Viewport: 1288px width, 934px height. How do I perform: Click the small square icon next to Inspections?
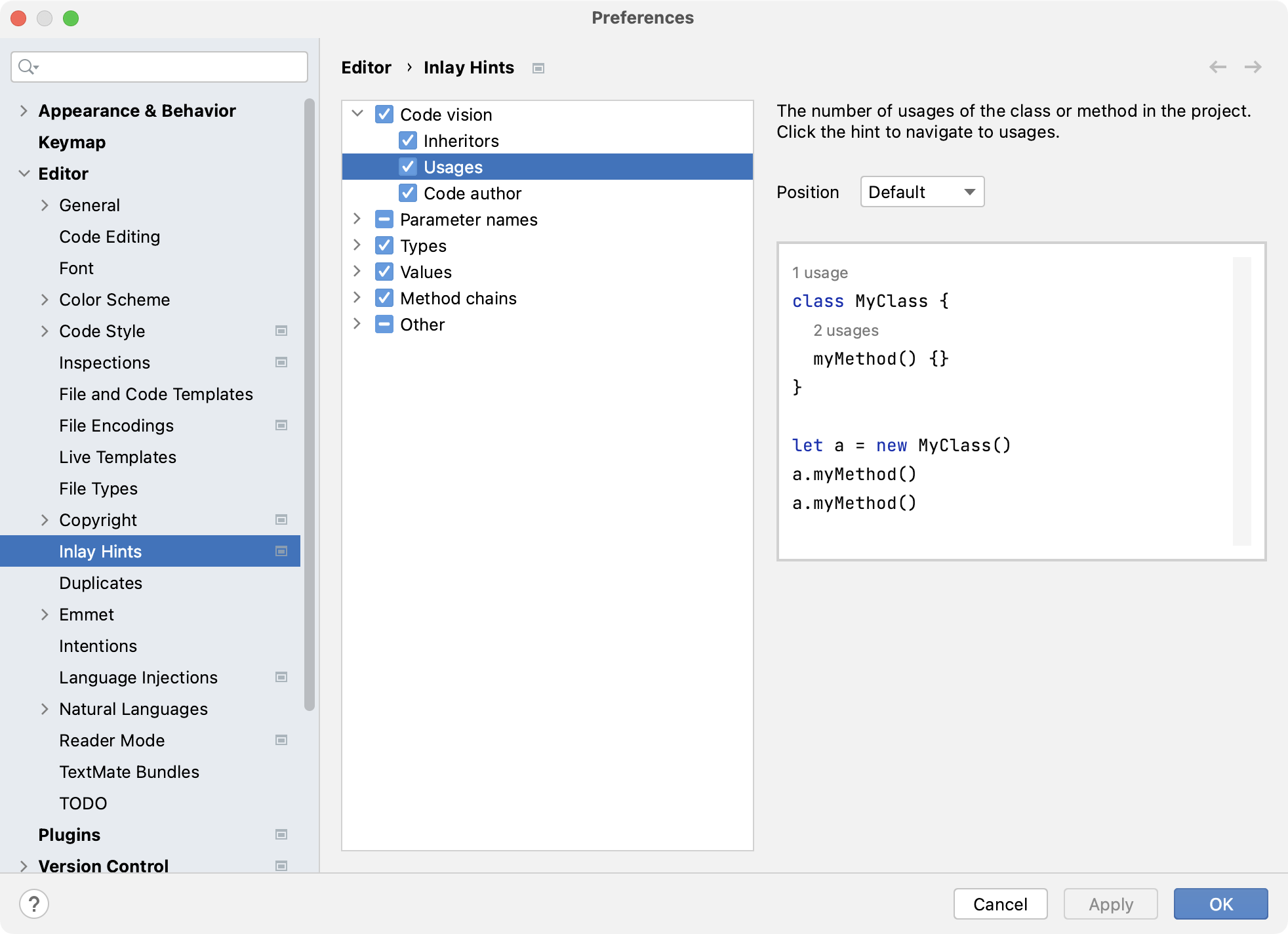point(281,362)
